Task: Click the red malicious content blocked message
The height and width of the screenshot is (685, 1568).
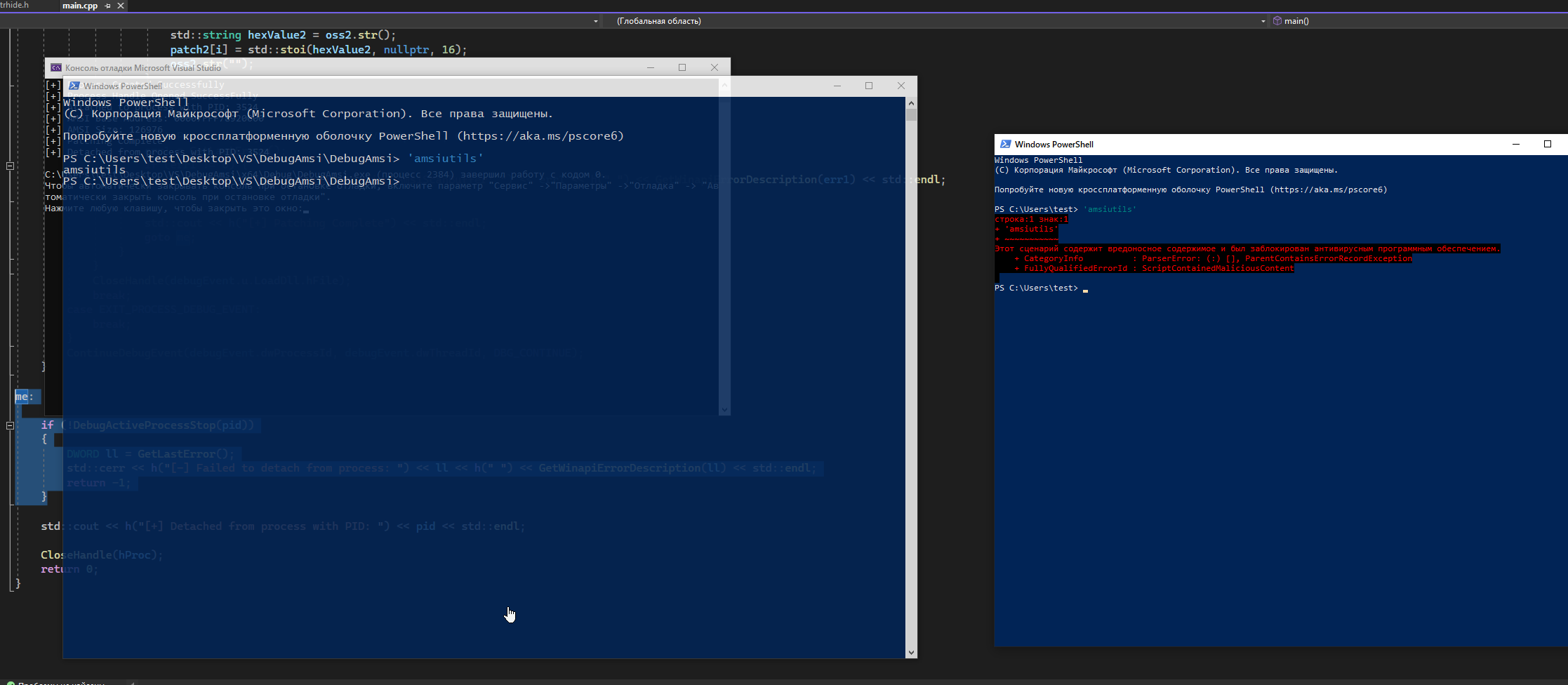Action: [1247, 248]
